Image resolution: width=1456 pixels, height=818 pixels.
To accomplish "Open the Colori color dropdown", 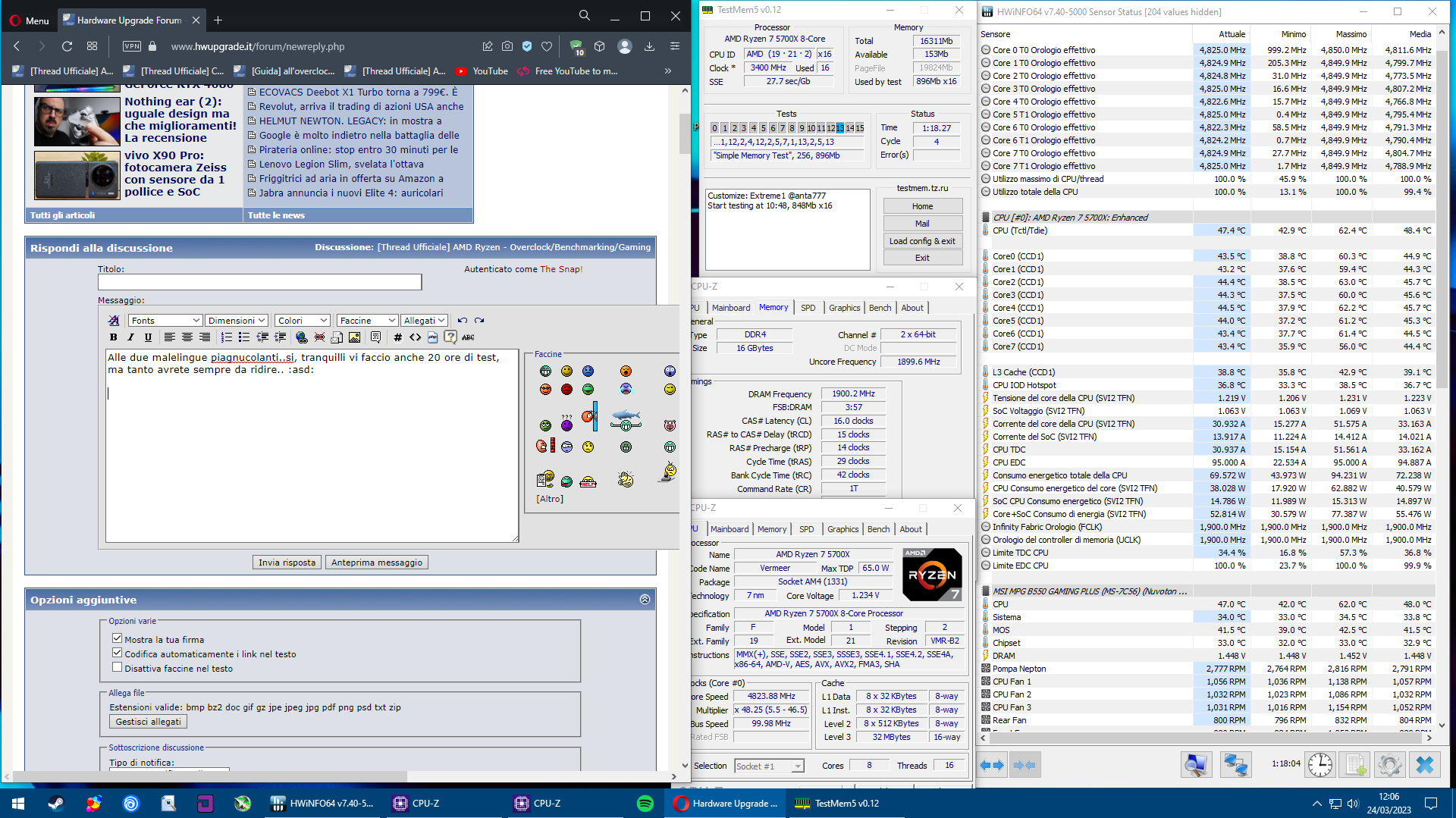I will 302,321.
